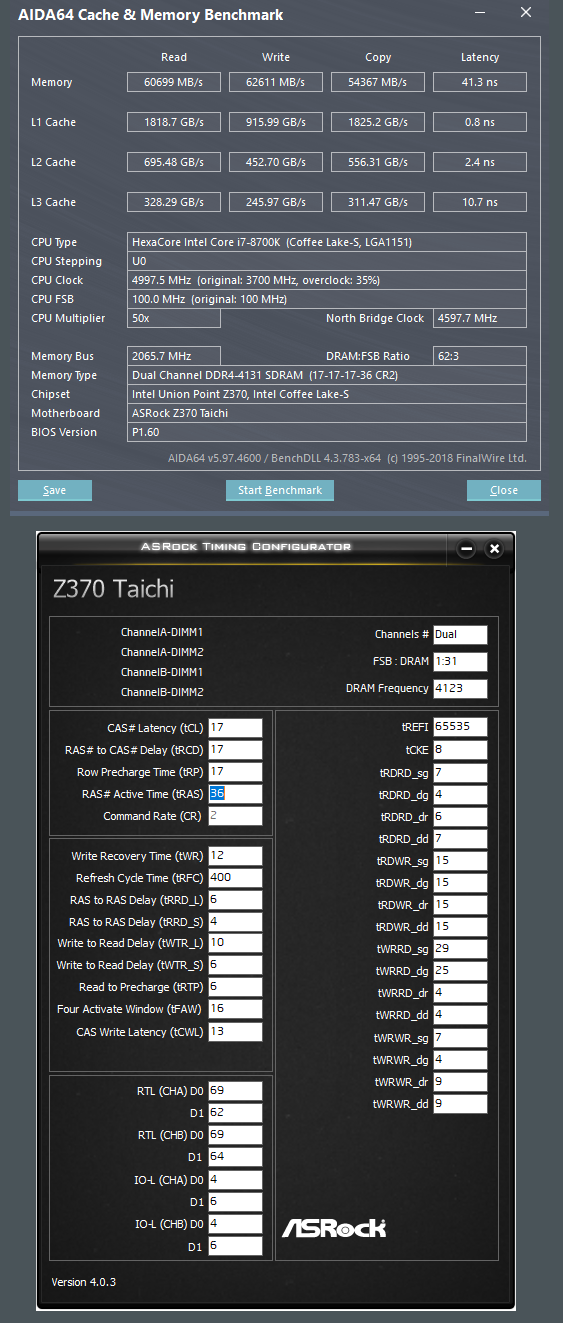Click the tREFI input field
The height and width of the screenshot is (1323, 563).
click(x=460, y=728)
